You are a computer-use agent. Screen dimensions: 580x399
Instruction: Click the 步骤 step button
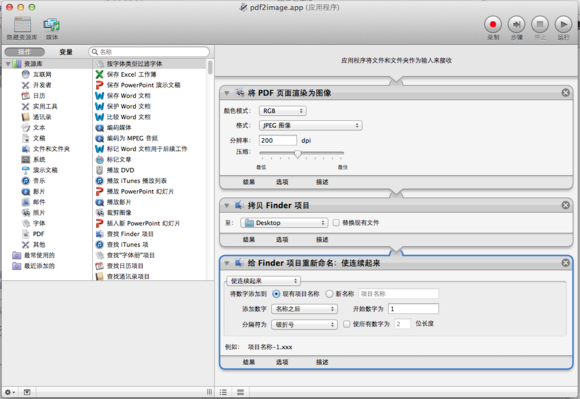point(516,24)
